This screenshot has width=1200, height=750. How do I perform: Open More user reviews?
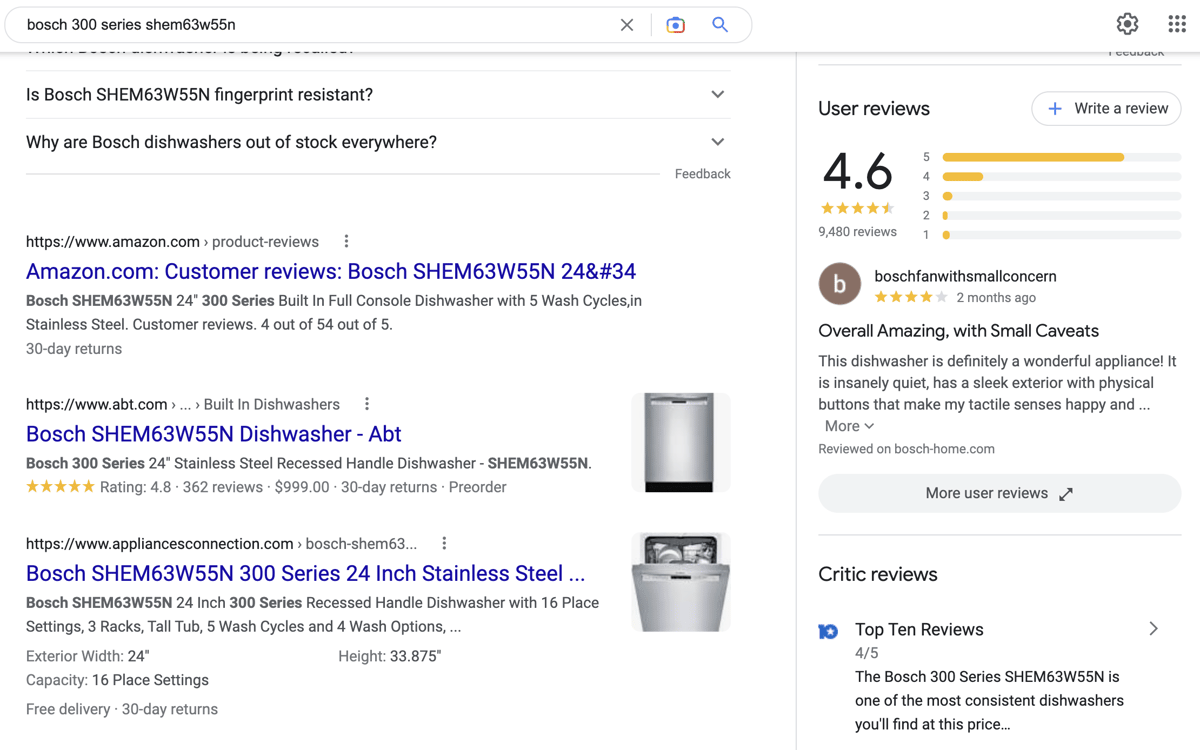click(999, 493)
